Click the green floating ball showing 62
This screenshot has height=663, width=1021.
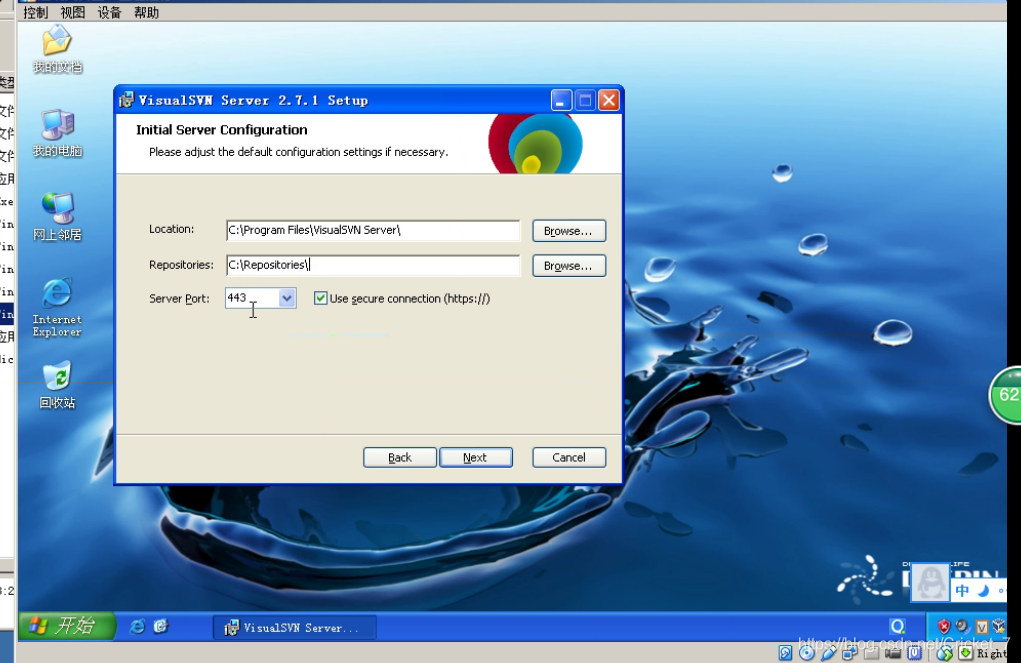pyautogui.click(x=1006, y=395)
